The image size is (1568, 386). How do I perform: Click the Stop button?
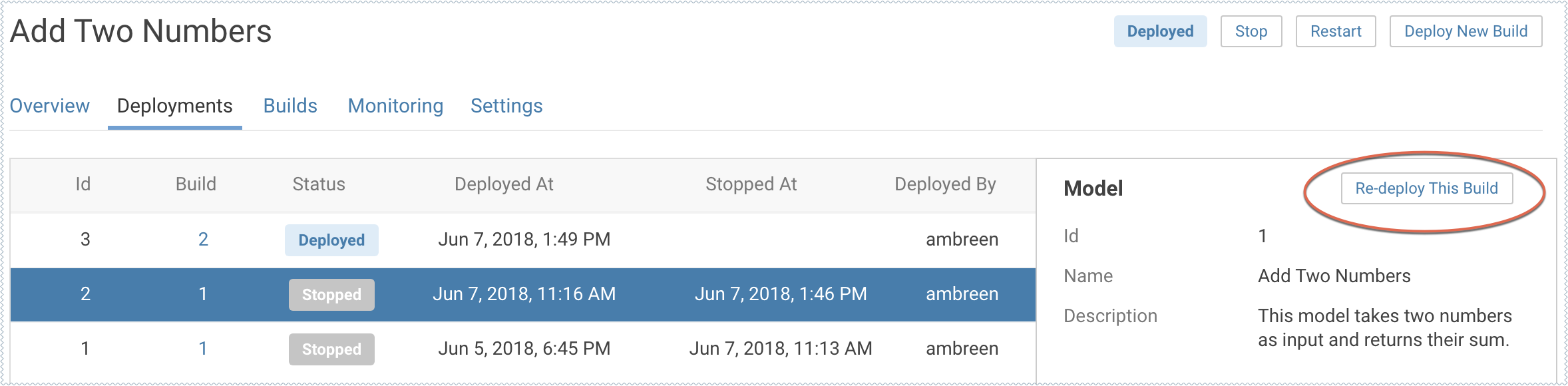(1251, 31)
